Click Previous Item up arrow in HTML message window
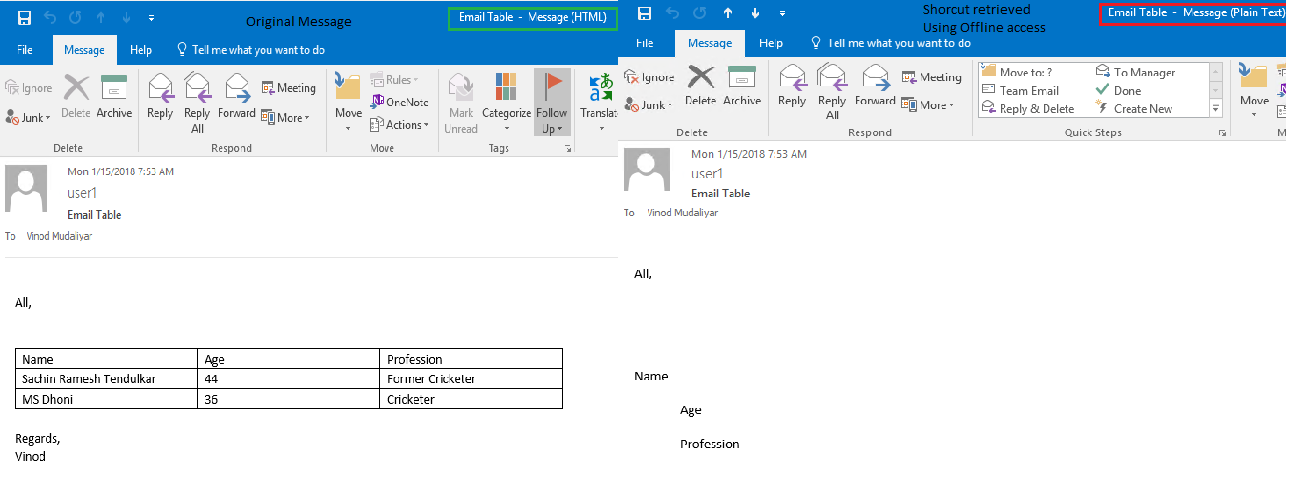The width and height of the screenshot is (1292, 481). click(x=99, y=18)
